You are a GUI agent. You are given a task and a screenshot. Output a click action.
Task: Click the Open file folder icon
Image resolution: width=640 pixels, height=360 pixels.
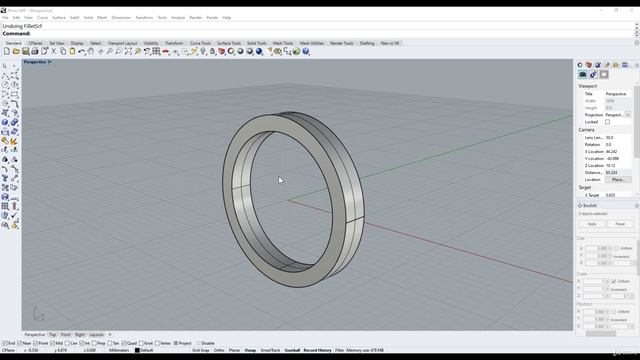[x=16, y=51]
